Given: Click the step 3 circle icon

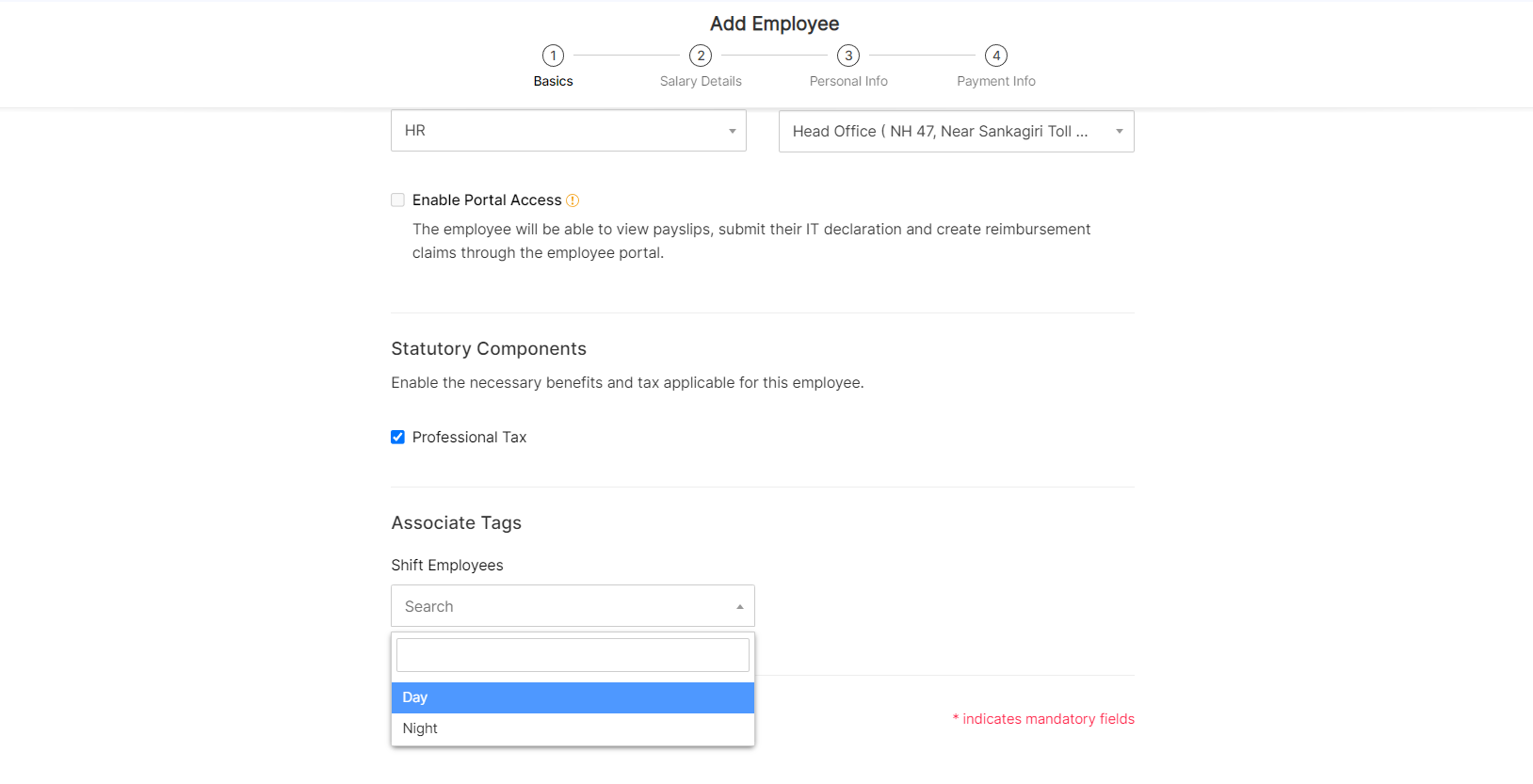Looking at the screenshot, I should [848, 56].
